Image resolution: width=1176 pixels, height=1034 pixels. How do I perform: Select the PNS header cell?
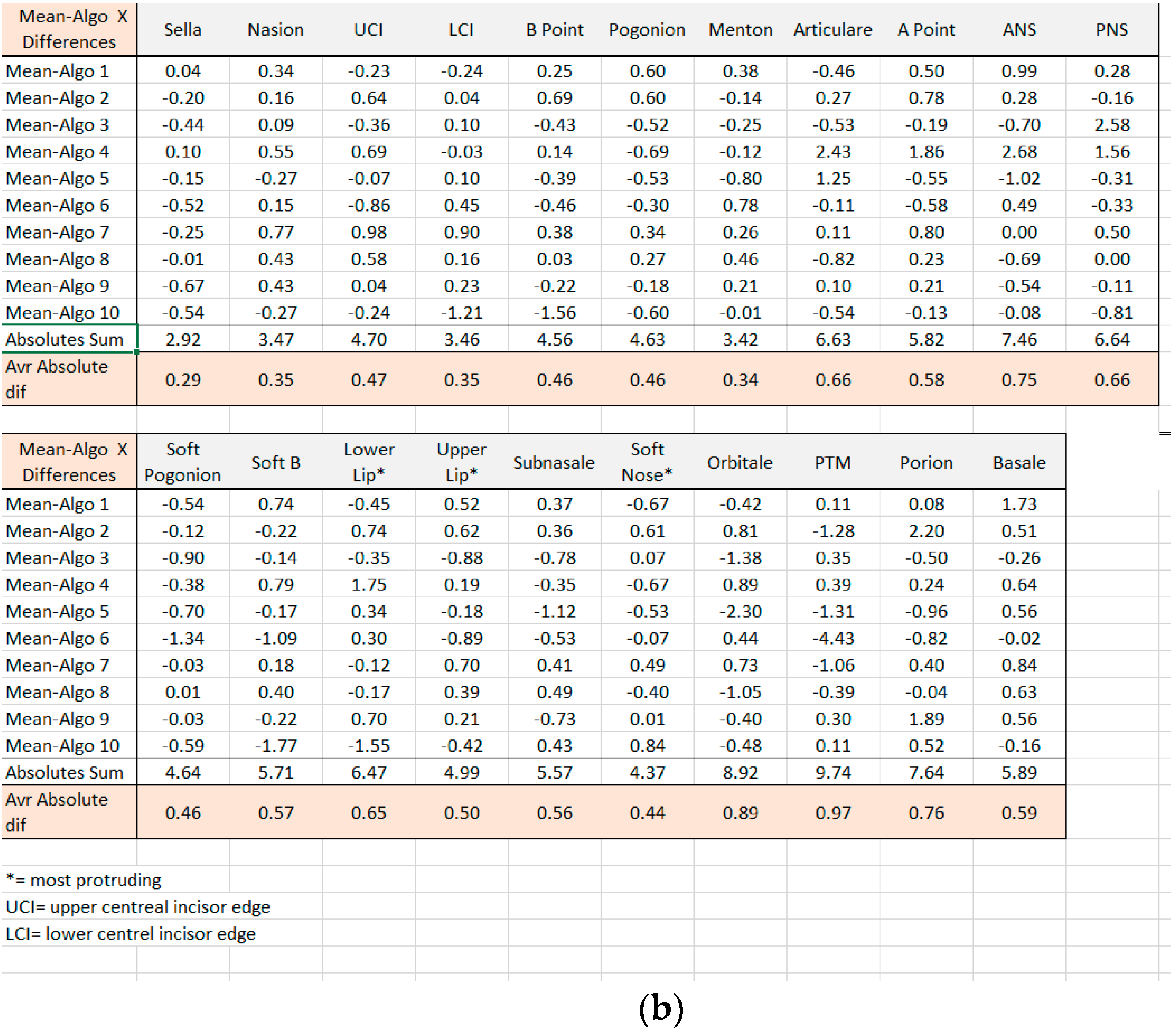pyautogui.click(x=1112, y=30)
